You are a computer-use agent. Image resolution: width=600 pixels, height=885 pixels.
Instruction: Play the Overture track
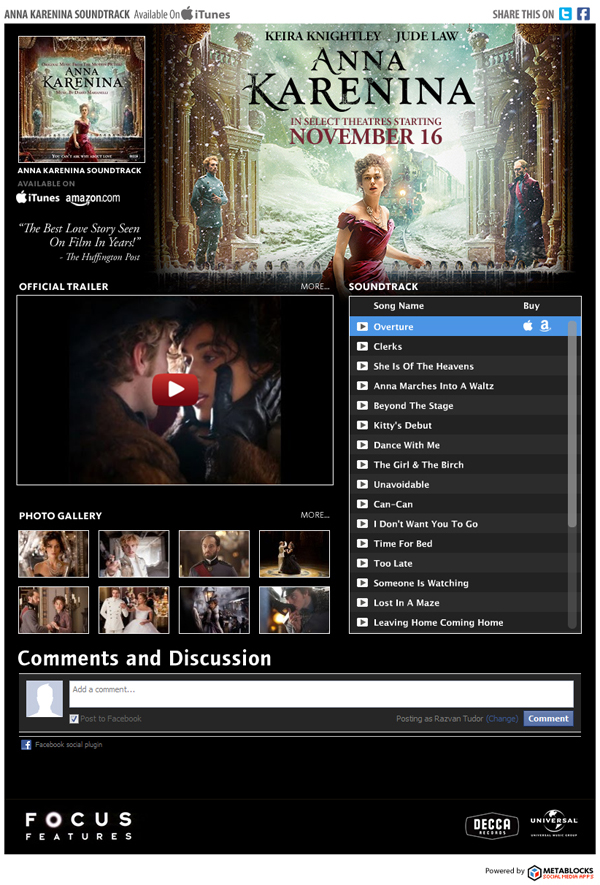click(362, 327)
